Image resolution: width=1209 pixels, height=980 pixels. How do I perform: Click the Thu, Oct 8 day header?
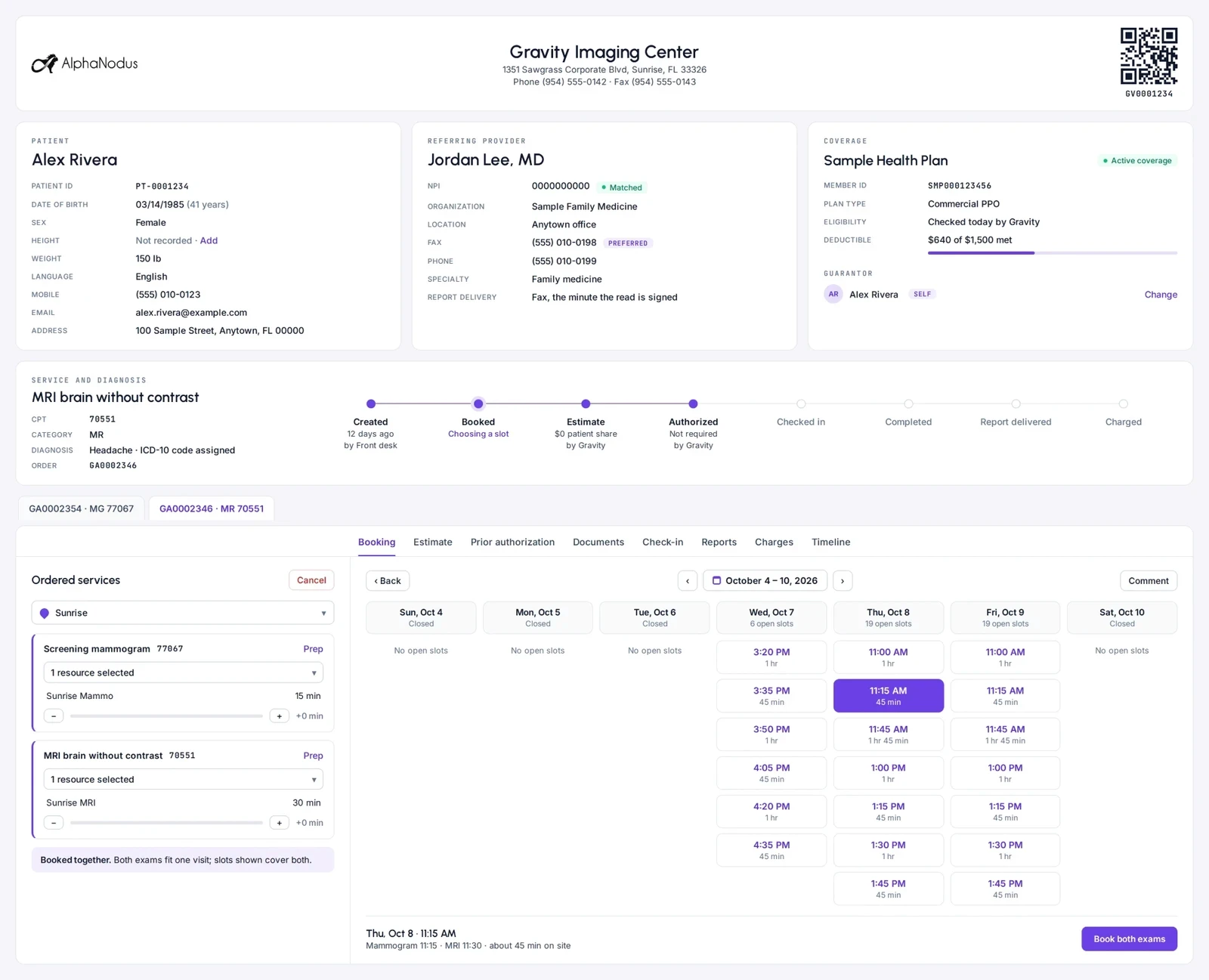889,617
